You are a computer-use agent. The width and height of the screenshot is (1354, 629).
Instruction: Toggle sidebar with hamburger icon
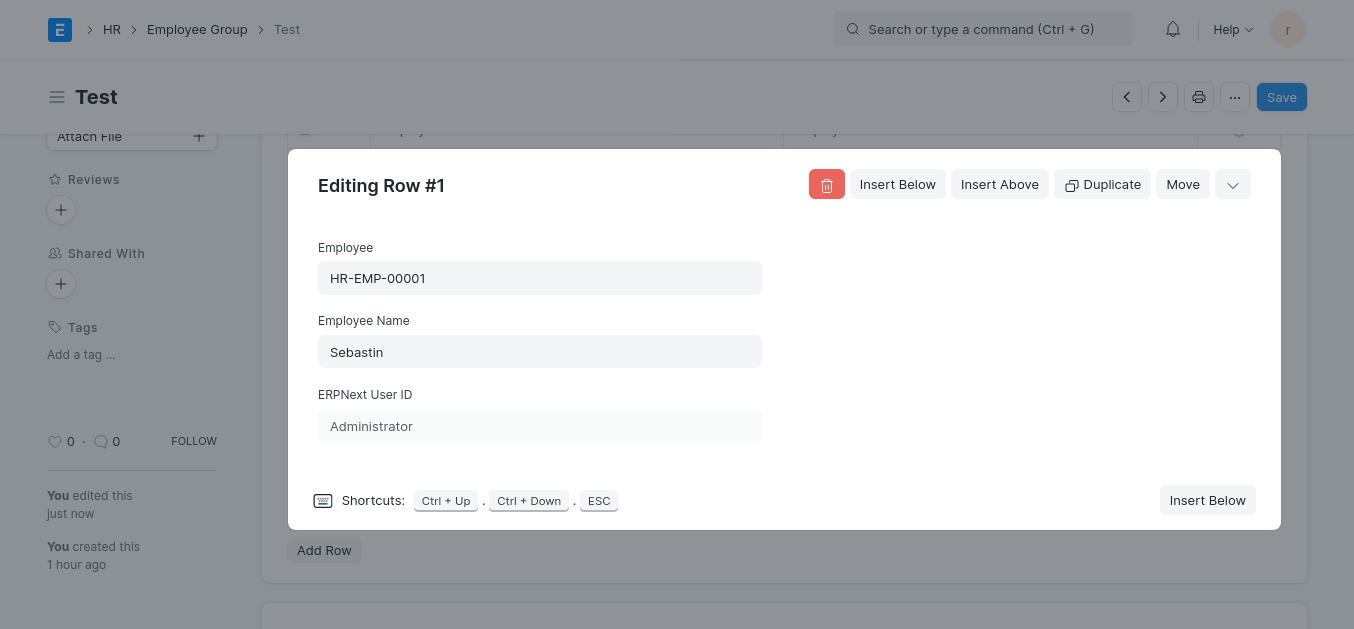57,97
